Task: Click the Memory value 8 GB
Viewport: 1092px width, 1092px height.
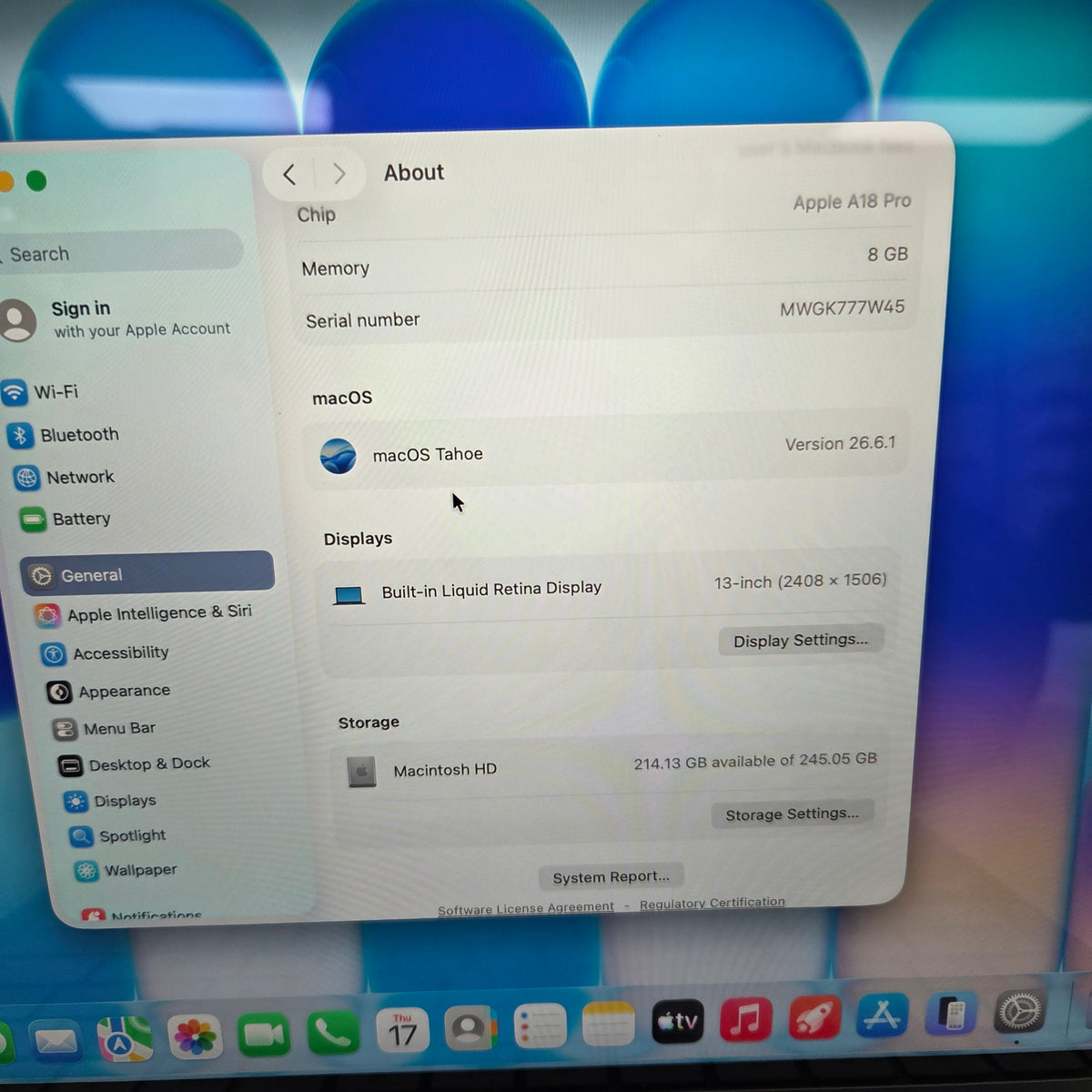Action: (887, 254)
